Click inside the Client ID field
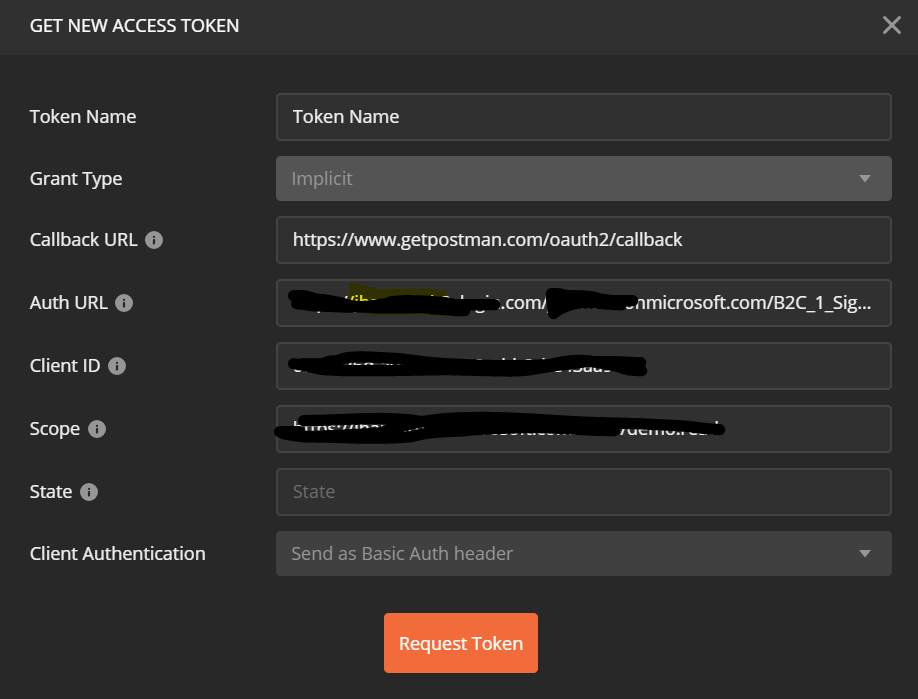The image size is (918, 699). [x=583, y=366]
